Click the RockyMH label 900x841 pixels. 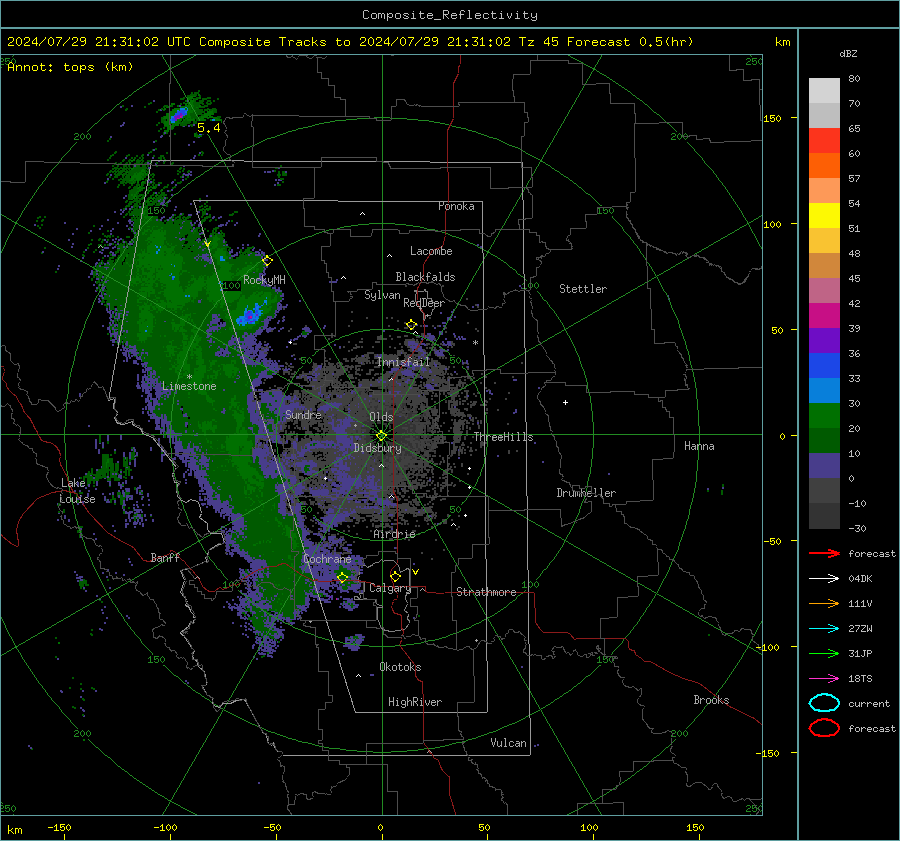(x=264, y=280)
